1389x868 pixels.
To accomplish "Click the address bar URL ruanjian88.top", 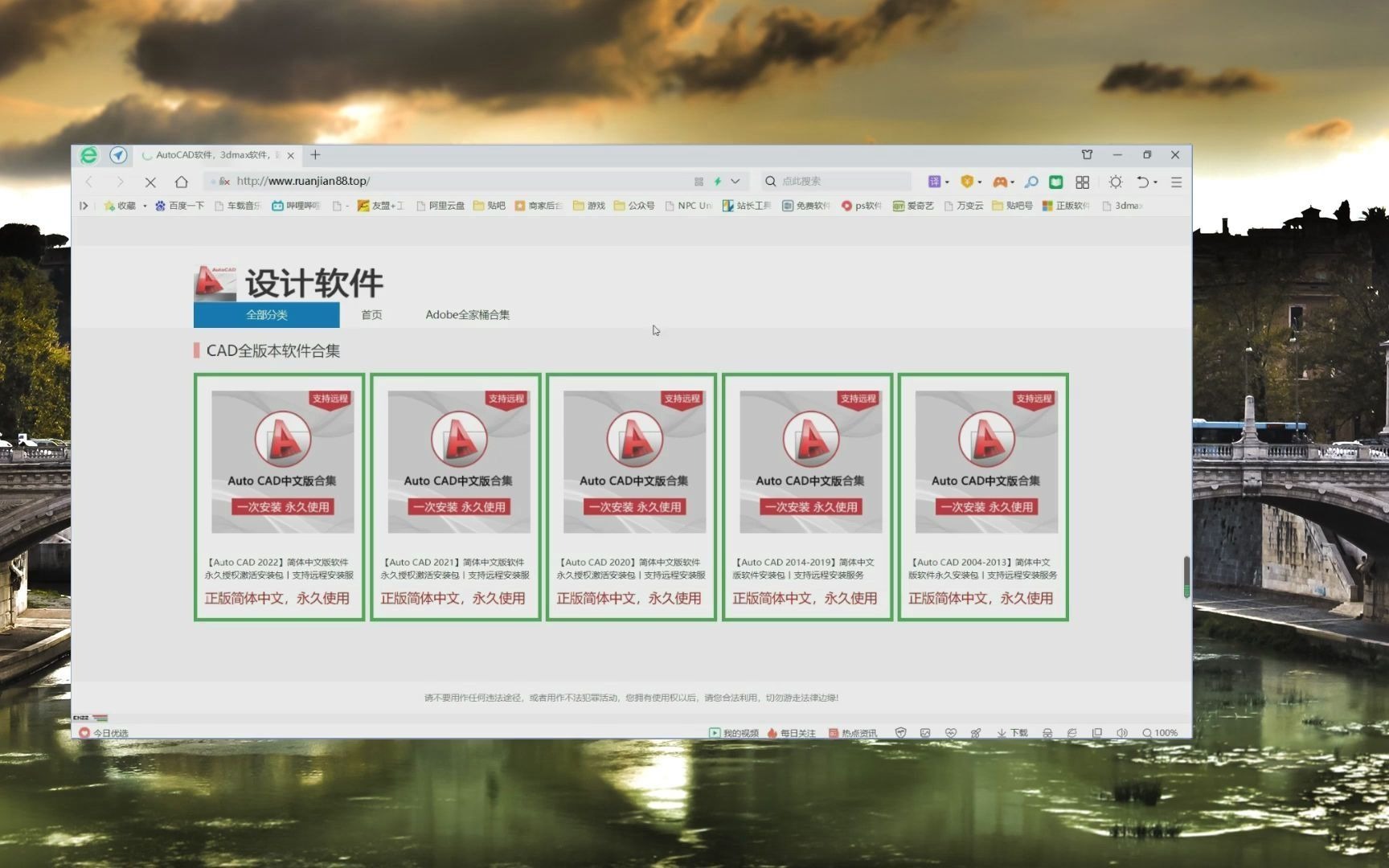I will [x=303, y=181].
